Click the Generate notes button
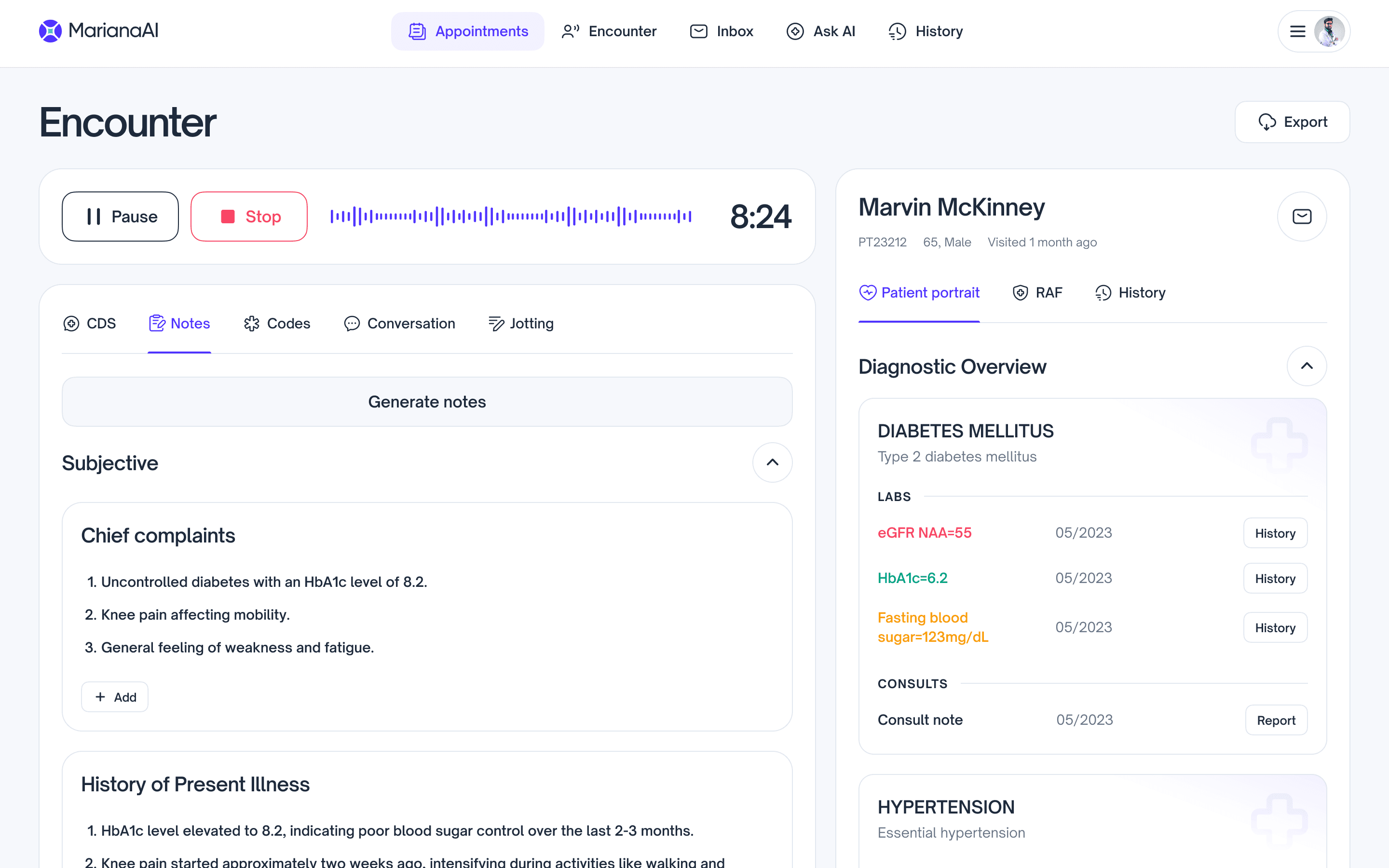Image resolution: width=1389 pixels, height=868 pixels. click(427, 402)
